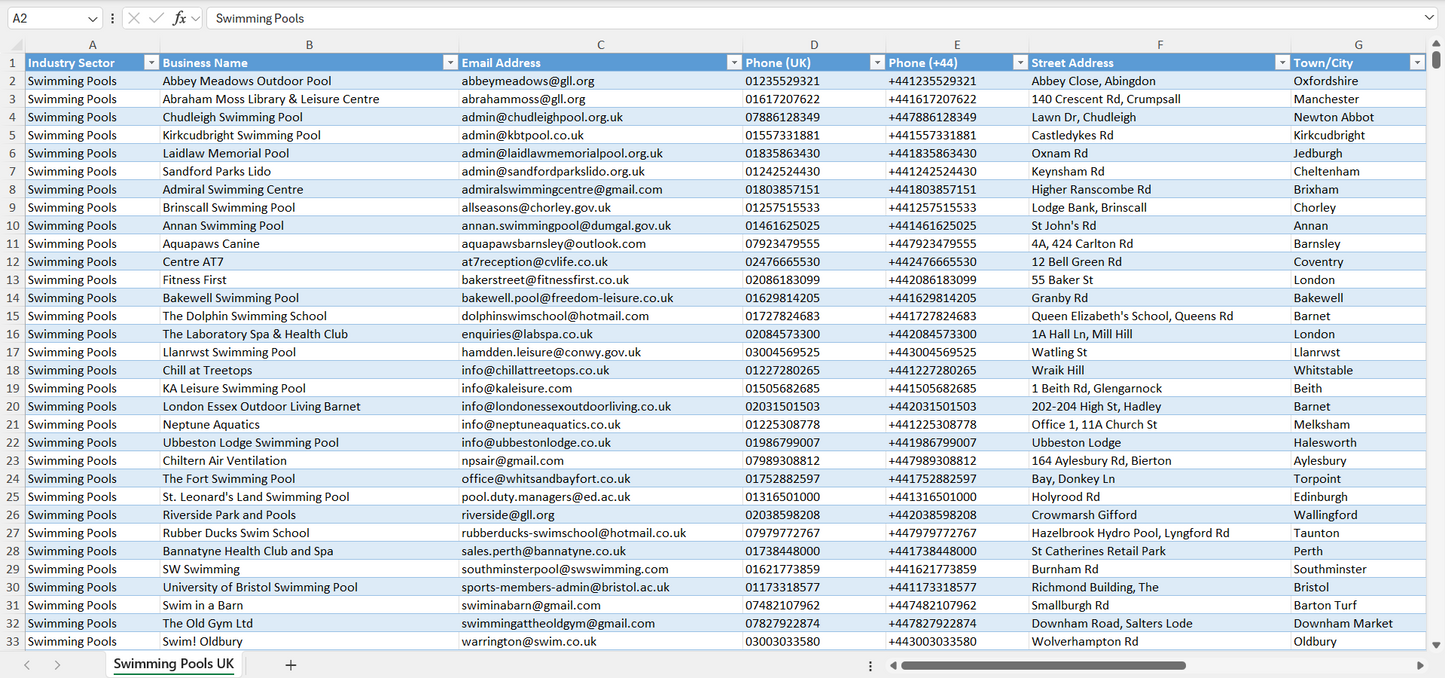1445x678 pixels.
Task: Select cell at7reception@cvlife.co.uk
Action: point(600,262)
